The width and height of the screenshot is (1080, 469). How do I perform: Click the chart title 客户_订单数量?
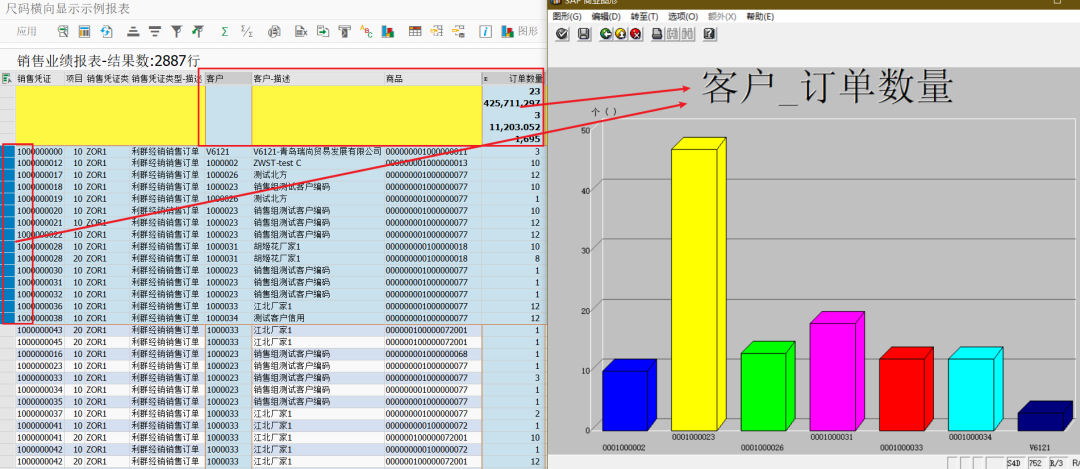(827, 88)
